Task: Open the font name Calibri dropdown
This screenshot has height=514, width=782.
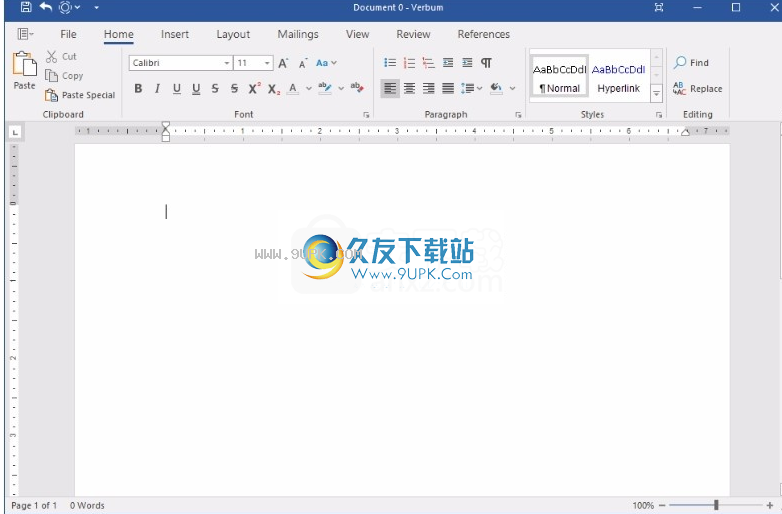Action: point(226,63)
